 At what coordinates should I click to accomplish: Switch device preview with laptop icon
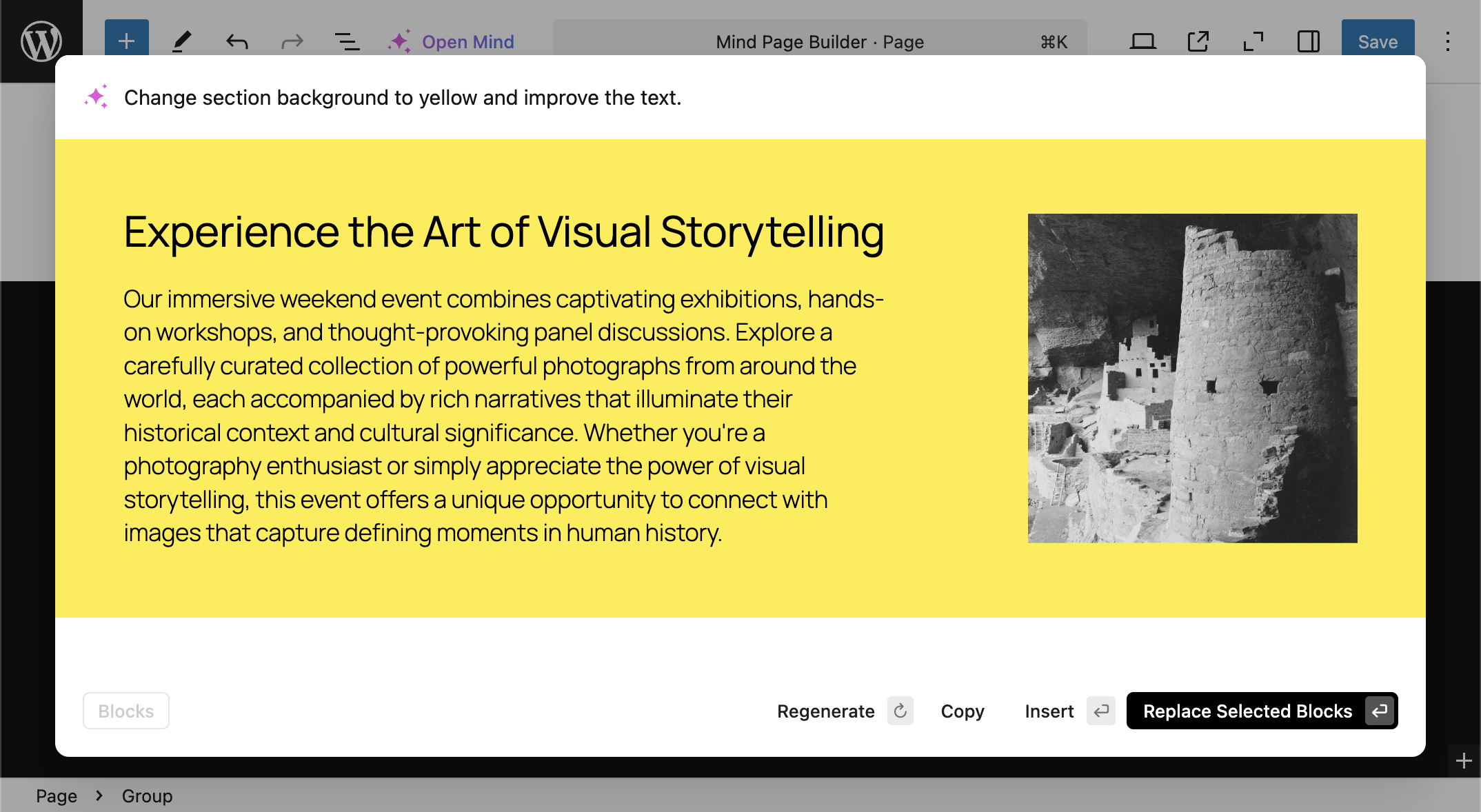pyautogui.click(x=1142, y=41)
